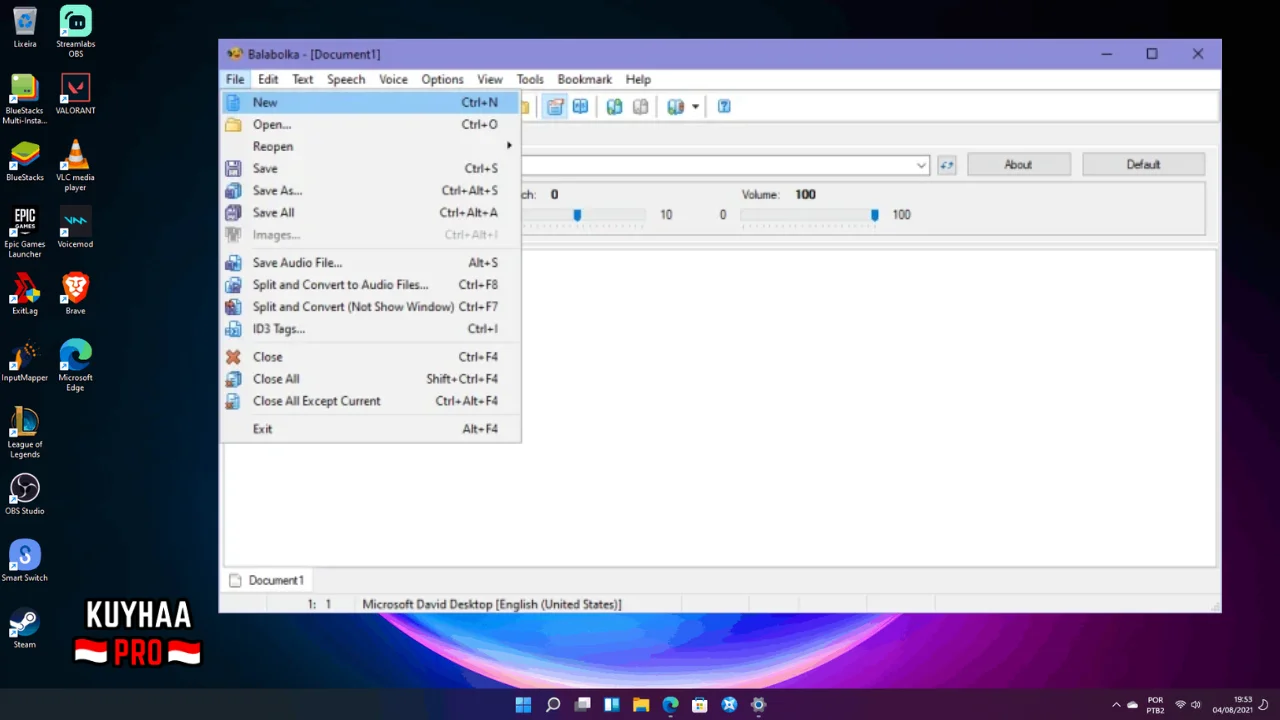Choose Save Audio File... entry

coord(371,262)
